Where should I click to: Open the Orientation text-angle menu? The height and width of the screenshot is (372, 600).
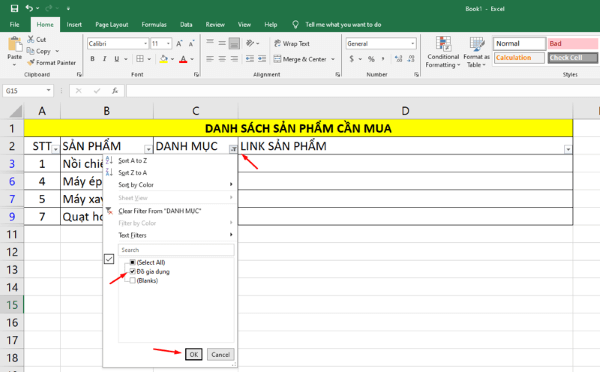tap(253, 43)
